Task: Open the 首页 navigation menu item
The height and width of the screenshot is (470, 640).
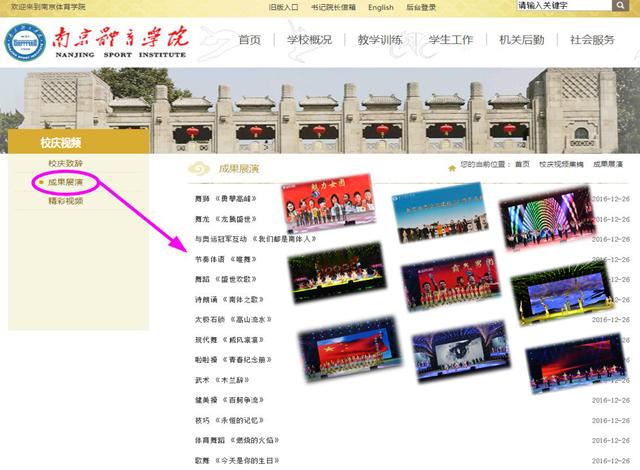Action: coord(250,40)
